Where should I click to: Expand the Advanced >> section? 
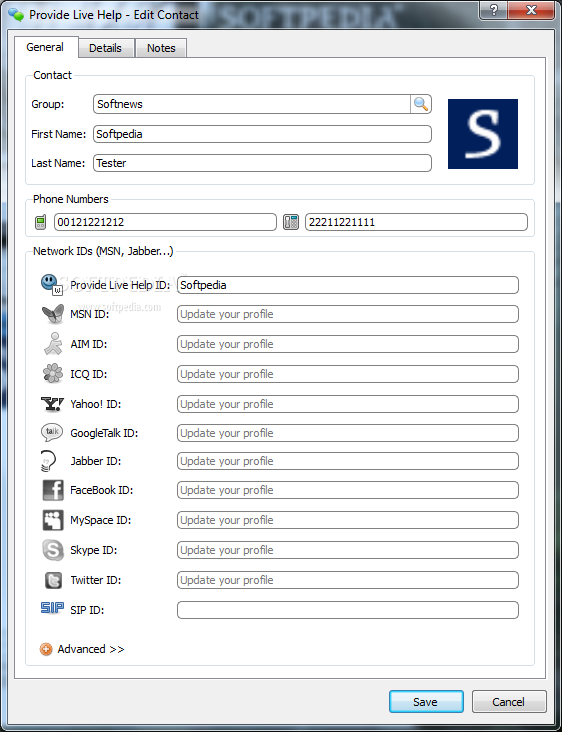point(91,649)
